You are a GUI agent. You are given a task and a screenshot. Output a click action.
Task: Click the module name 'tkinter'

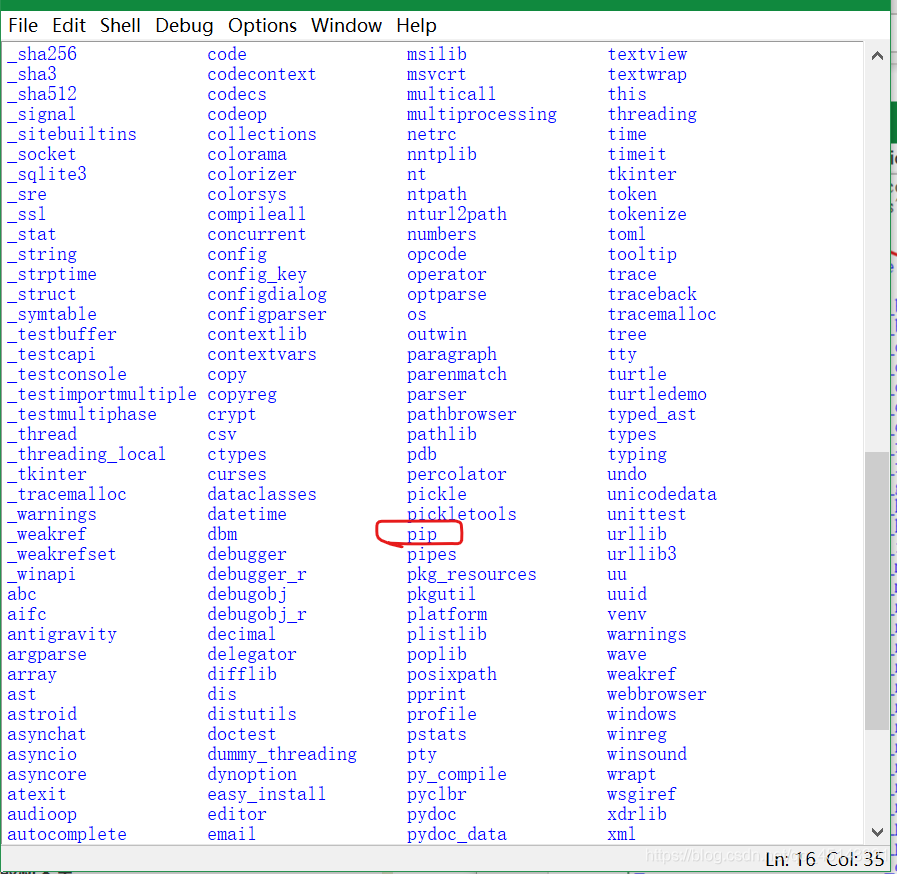pyautogui.click(x=642, y=174)
